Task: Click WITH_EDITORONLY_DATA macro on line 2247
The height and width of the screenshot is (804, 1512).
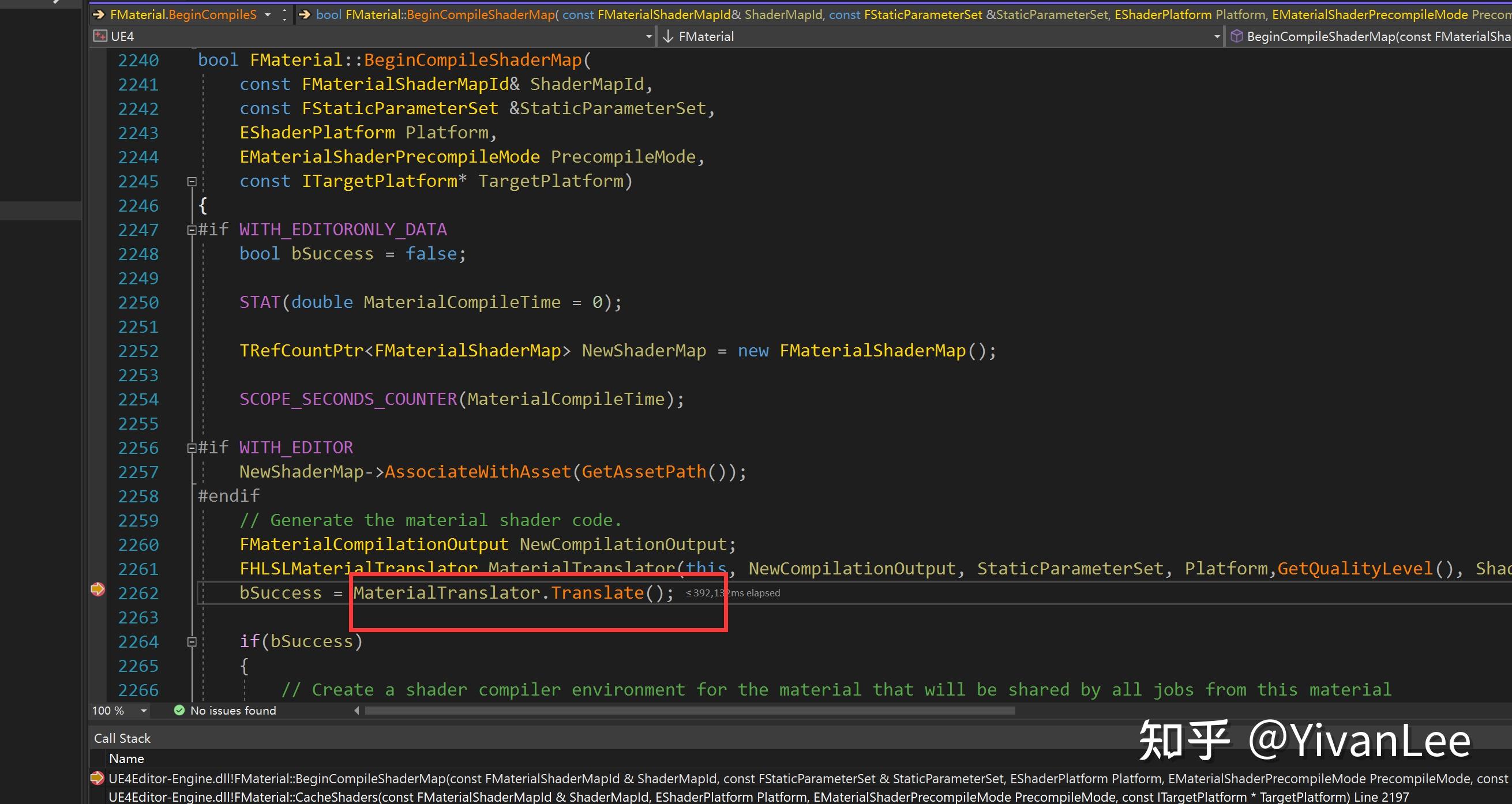Action: (343, 230)
